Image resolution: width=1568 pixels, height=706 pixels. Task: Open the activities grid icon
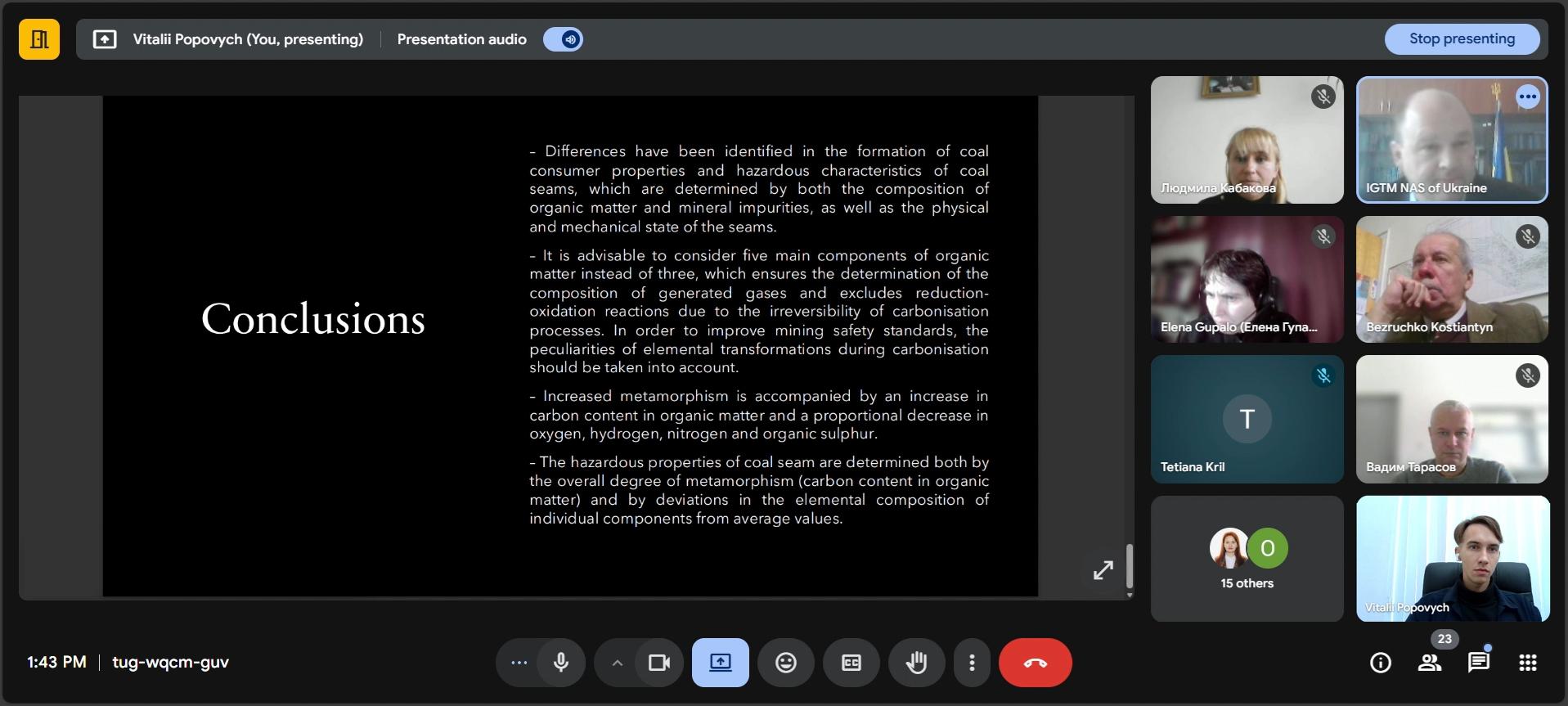point(1527,663)
